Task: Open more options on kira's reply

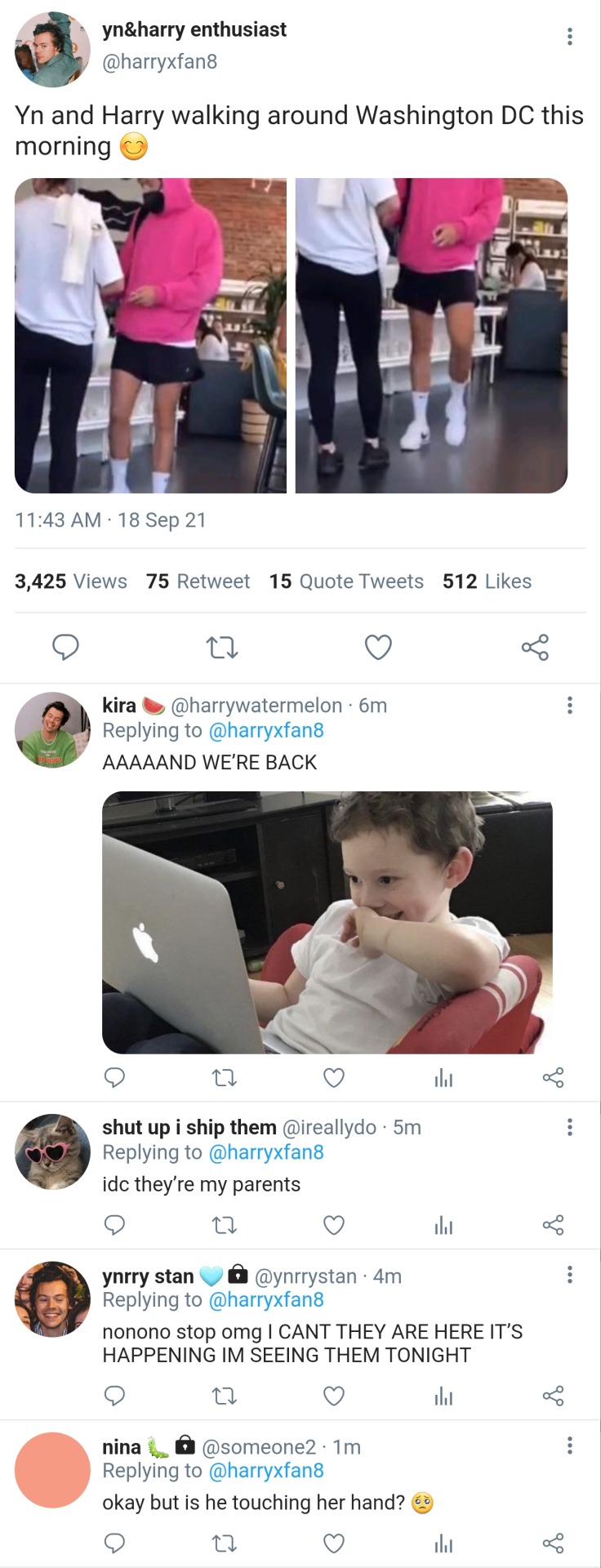Action: pos(569,706)
